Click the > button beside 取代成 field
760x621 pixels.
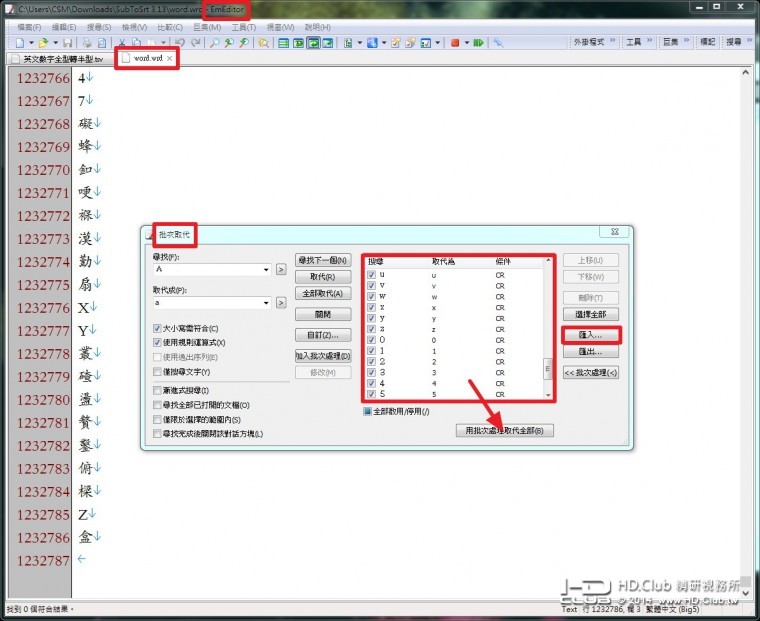click(x=281, y=303)
